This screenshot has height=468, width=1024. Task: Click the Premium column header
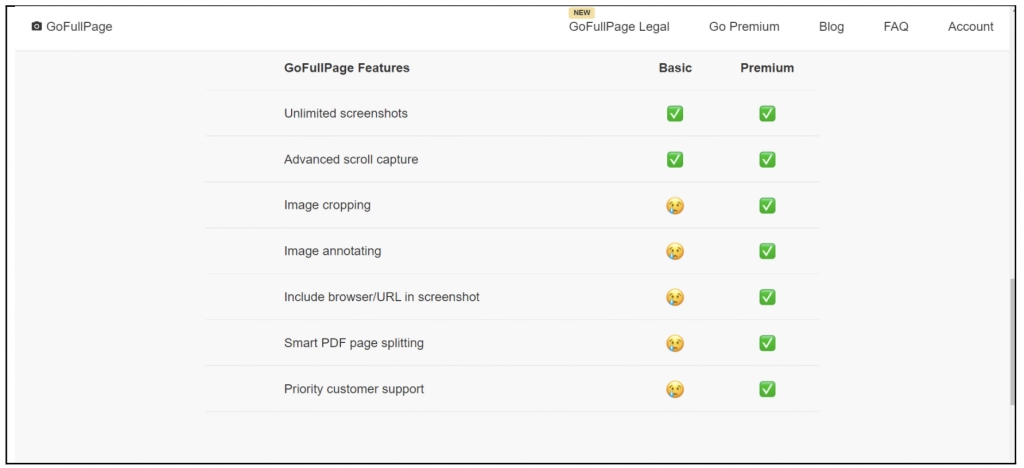767,68
